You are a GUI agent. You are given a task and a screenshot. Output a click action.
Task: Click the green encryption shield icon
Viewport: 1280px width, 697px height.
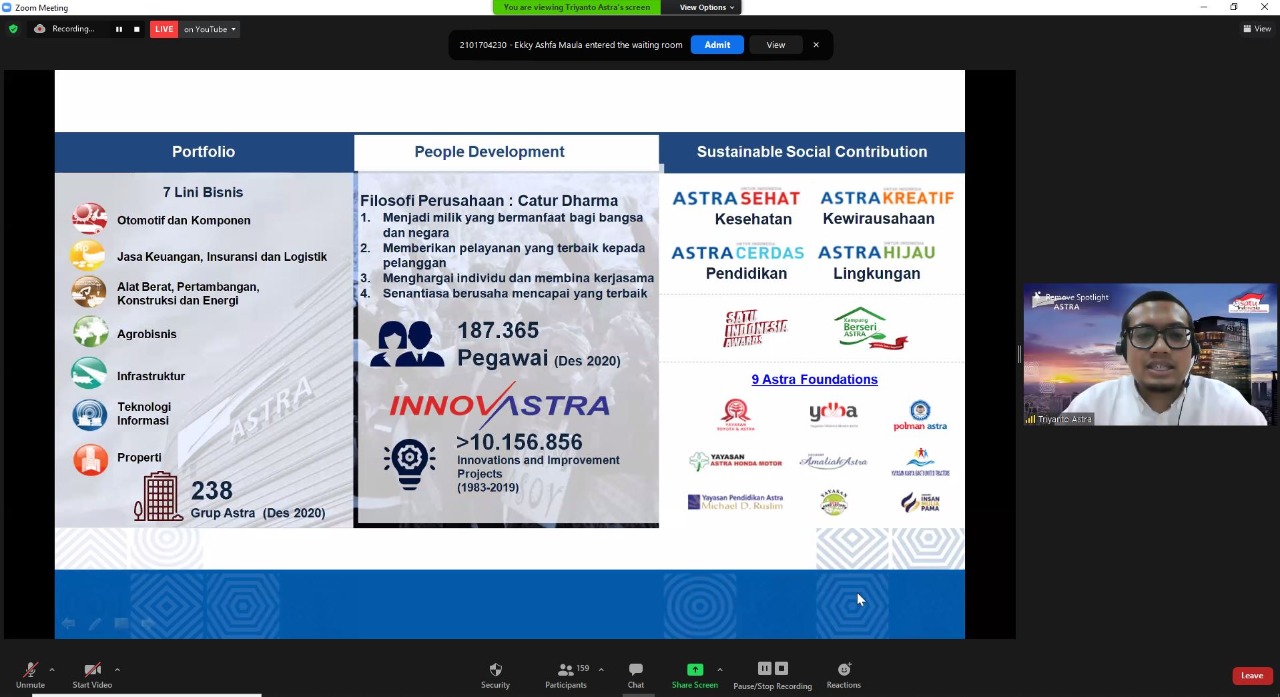[13, 29]
